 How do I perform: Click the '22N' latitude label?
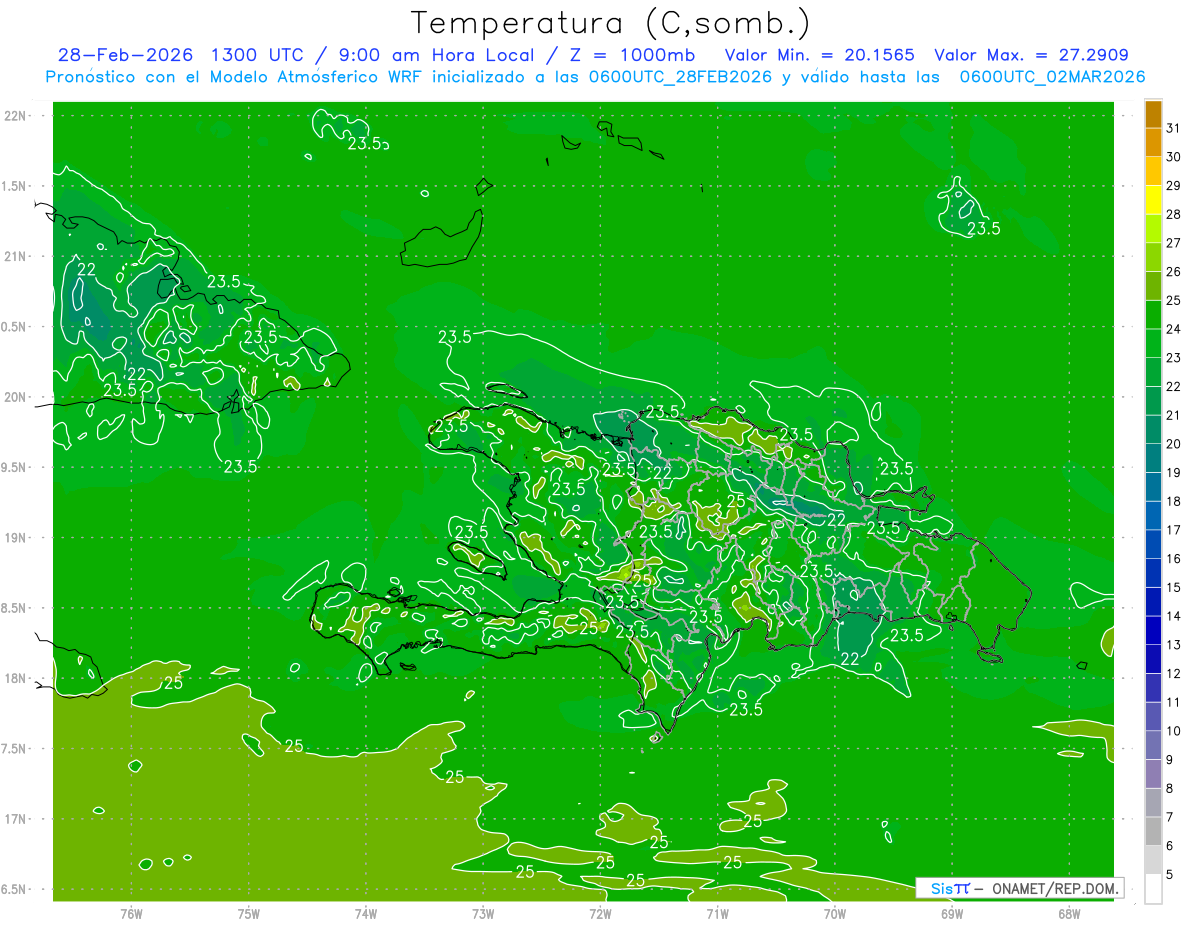17,116
